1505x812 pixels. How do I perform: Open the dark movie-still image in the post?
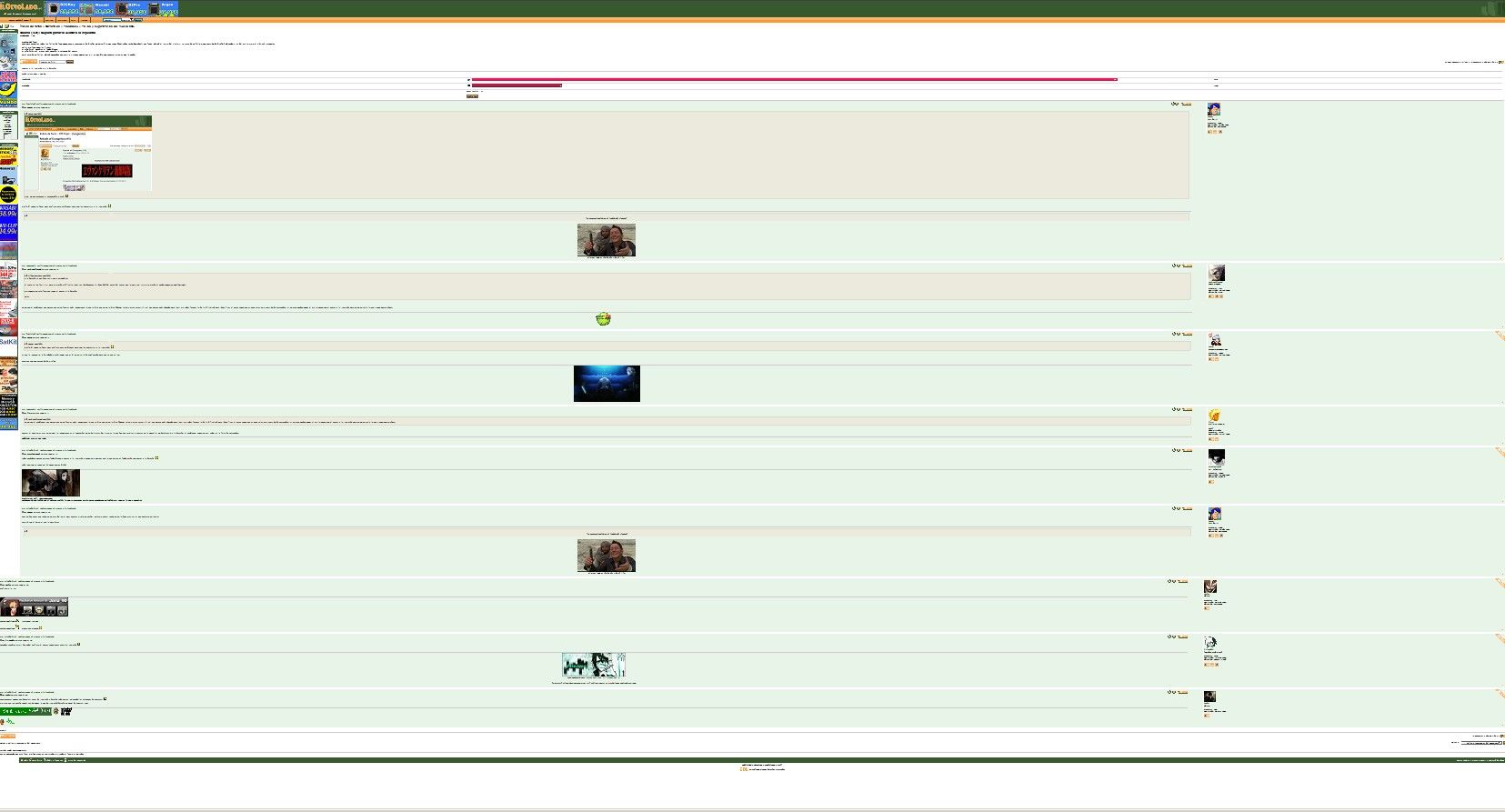51,483
